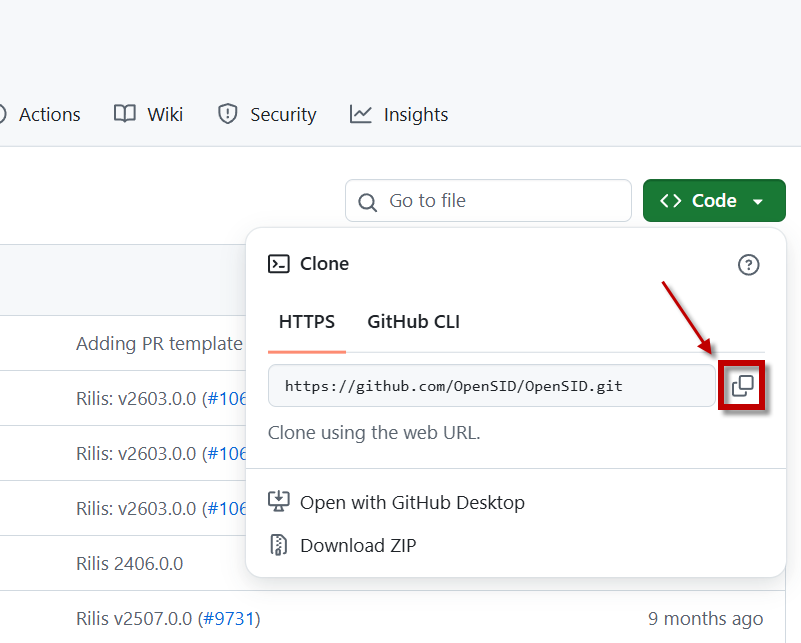The width and height of the screenshot is (801, 643).
Task: Select the HTTPS clone URL text field
Action: click(490, 386)
